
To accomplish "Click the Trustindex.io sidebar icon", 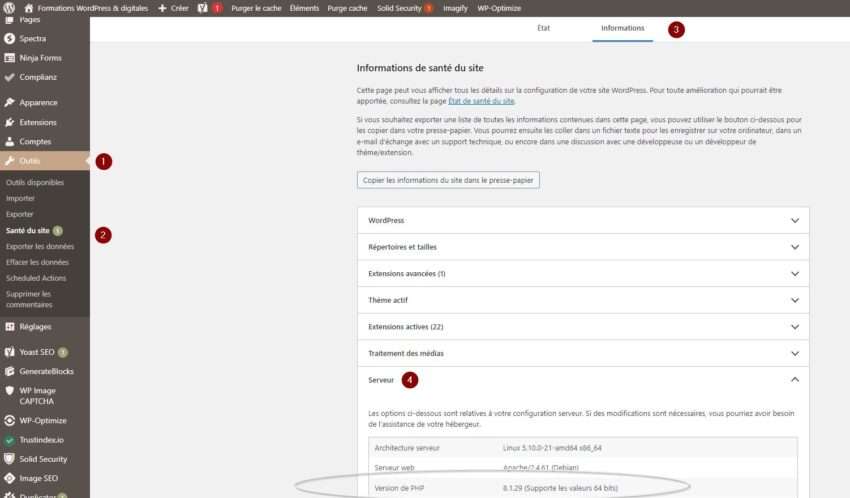I will pyautogui.click(x=9, y=440).
